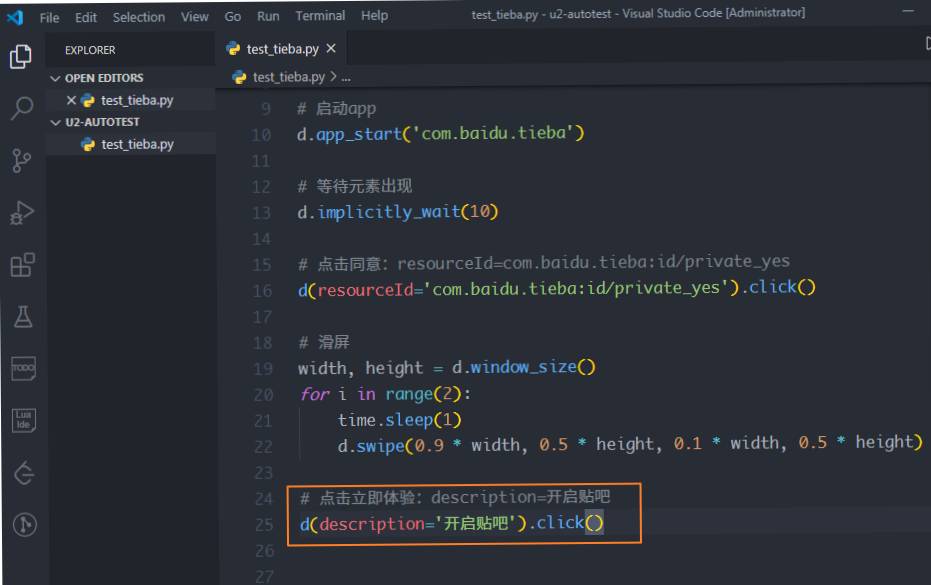931x585 pixels.
Task: Place cursor in 'for i in range(2)' line
Action: click(385, 394)
